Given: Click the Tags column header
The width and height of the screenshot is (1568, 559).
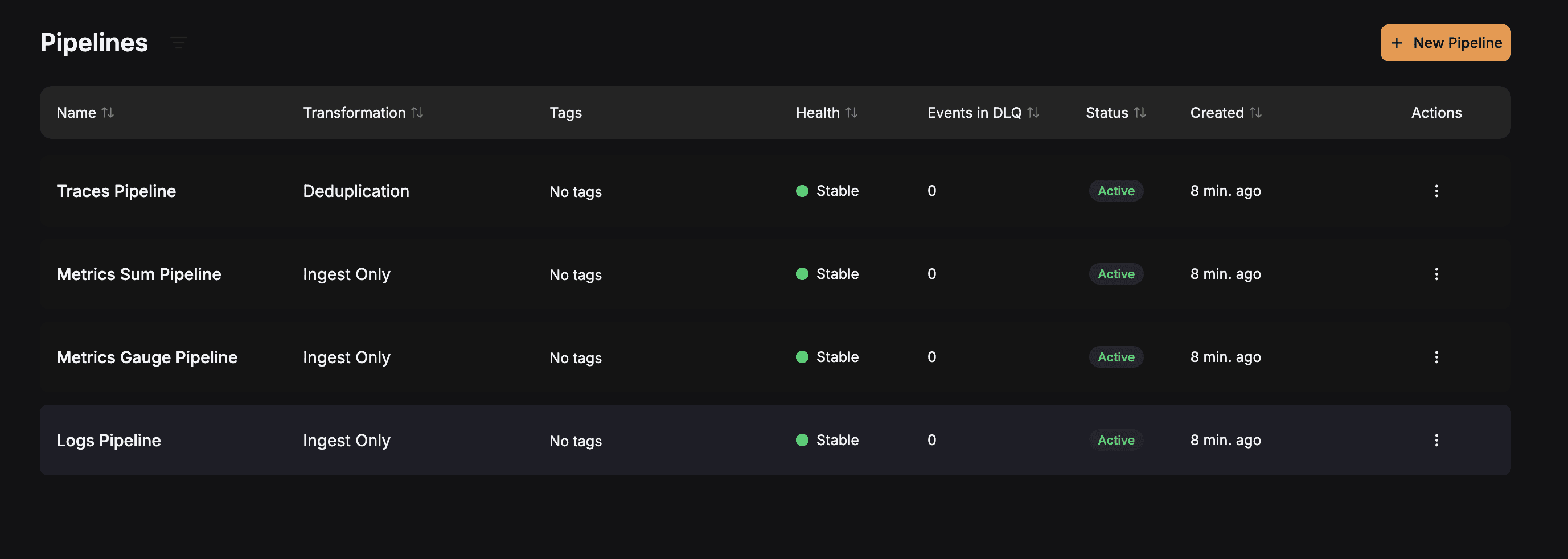Looking at the screenshot, I should click(x=565, y=113).
